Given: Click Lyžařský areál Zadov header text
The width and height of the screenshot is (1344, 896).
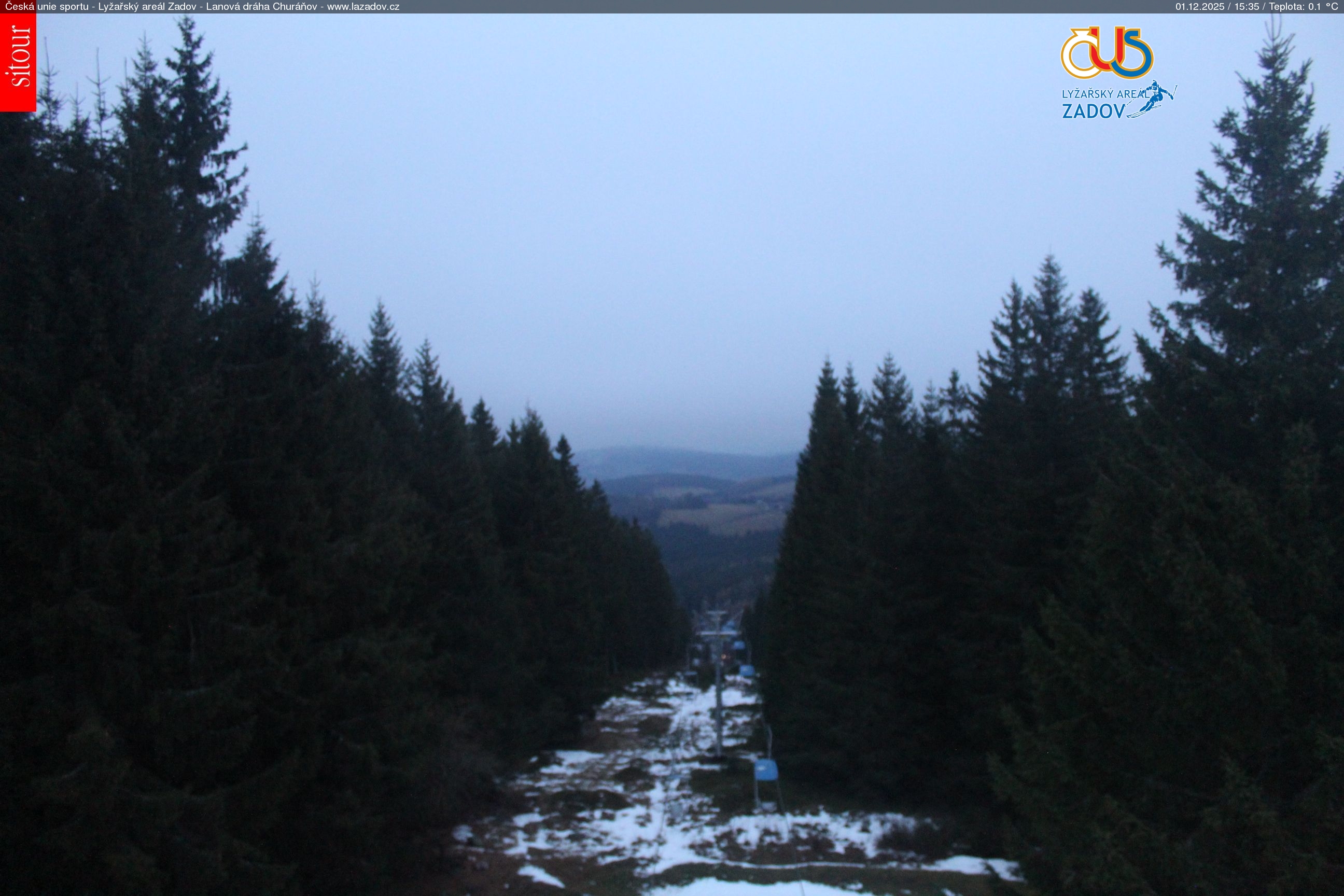Looking at the screenshot, I should (147, 7).
